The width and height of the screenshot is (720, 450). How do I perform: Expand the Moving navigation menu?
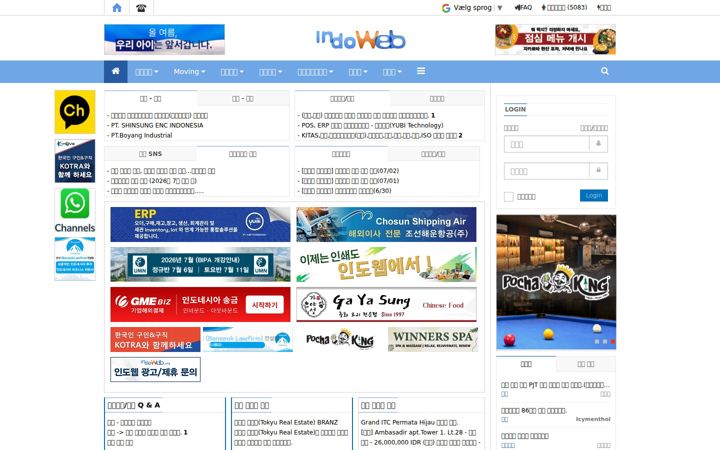[x=189, y=72]
